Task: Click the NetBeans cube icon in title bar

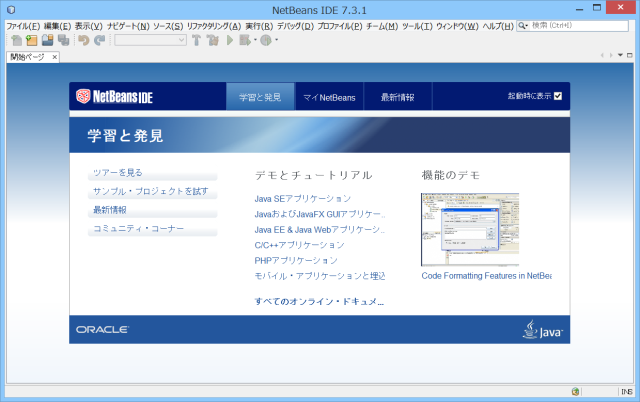Action: 11,10
